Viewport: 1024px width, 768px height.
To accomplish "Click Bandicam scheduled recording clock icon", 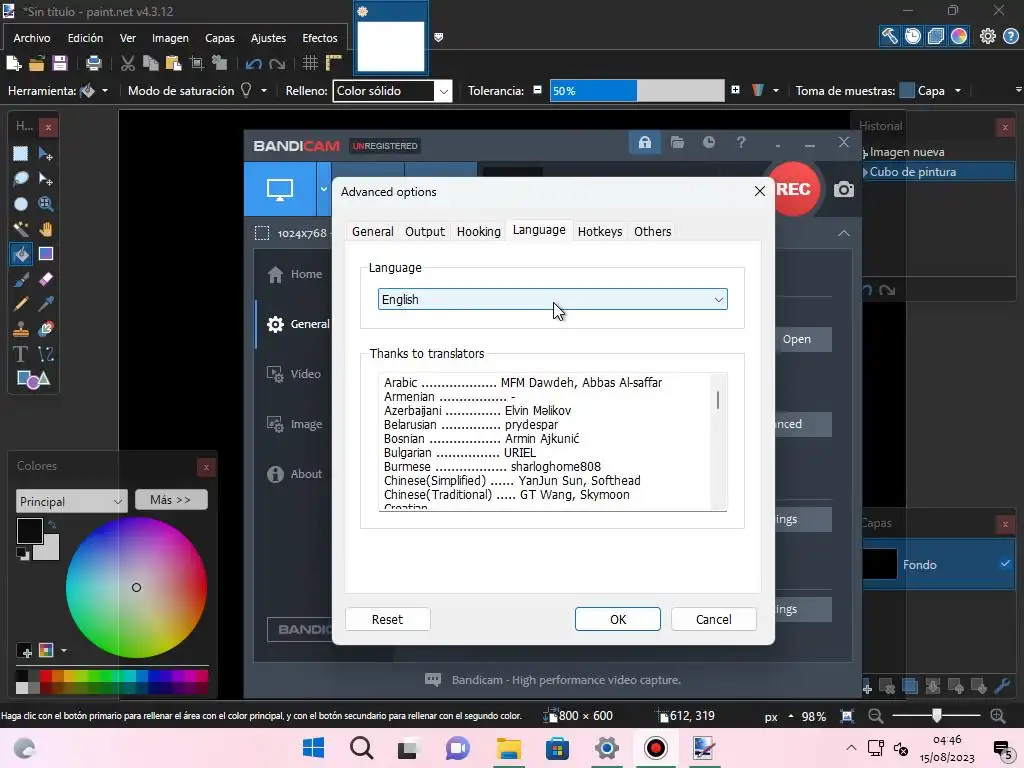I will point(709,142).
